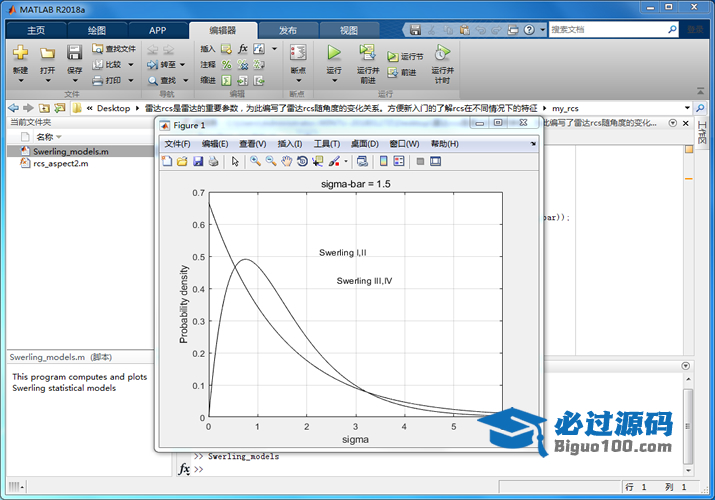
Task: Click the Hide Plot Tools icon
Action: [x=420, y=161]
